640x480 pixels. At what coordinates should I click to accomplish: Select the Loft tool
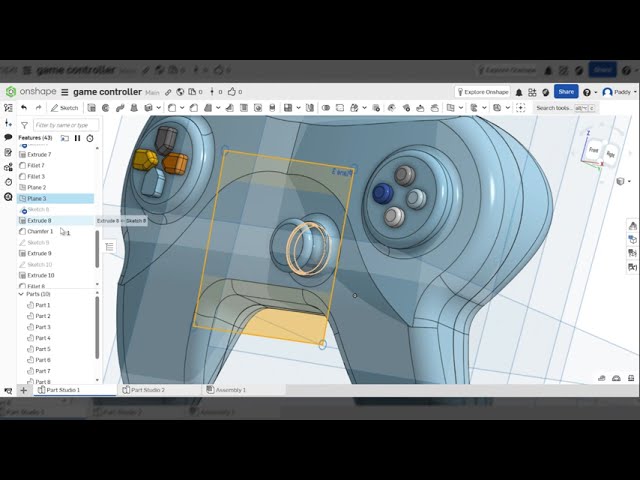click(x=134, y=108)
